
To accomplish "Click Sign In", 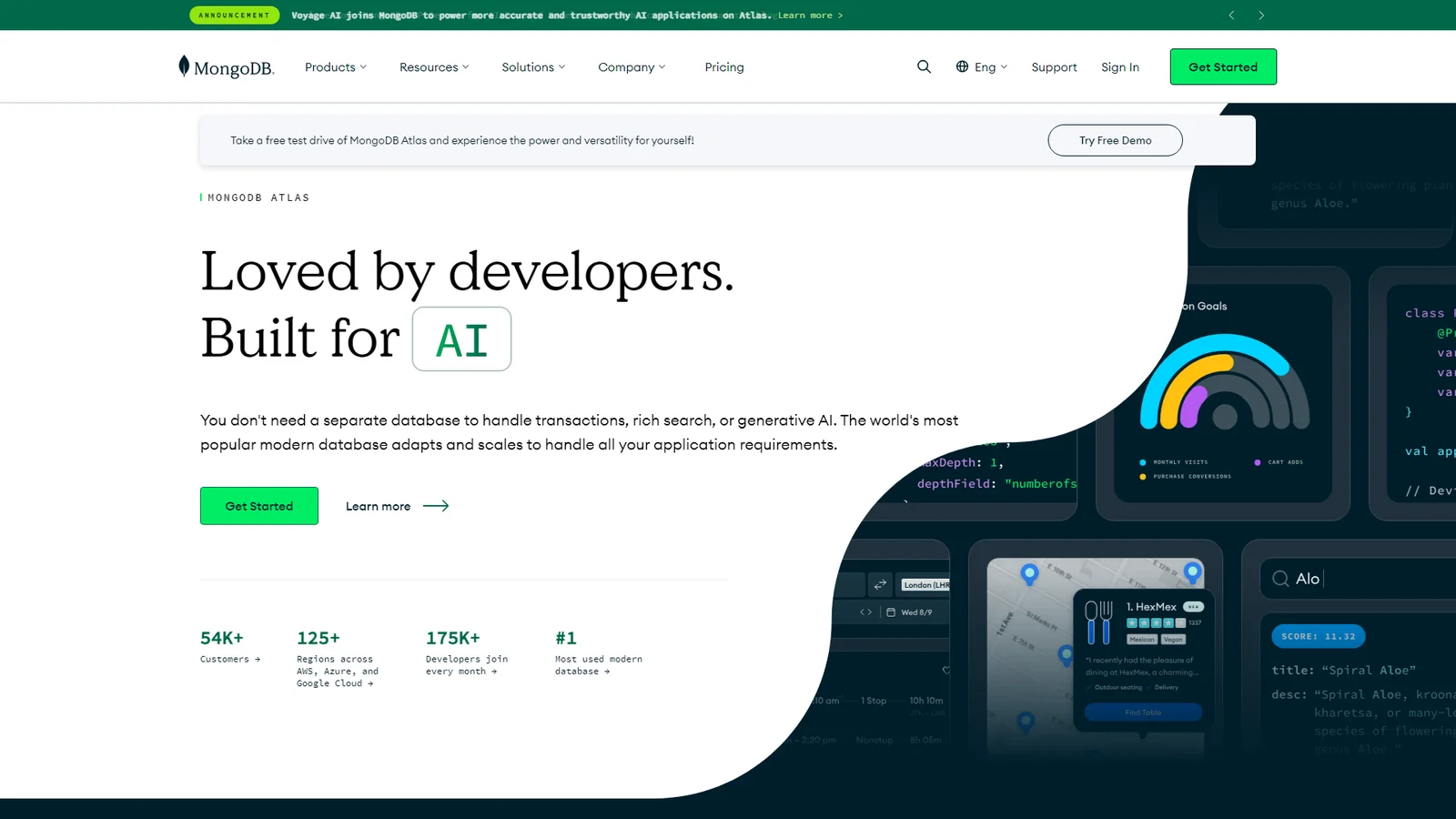I will pyautogui.click(x=1120, y=67).
